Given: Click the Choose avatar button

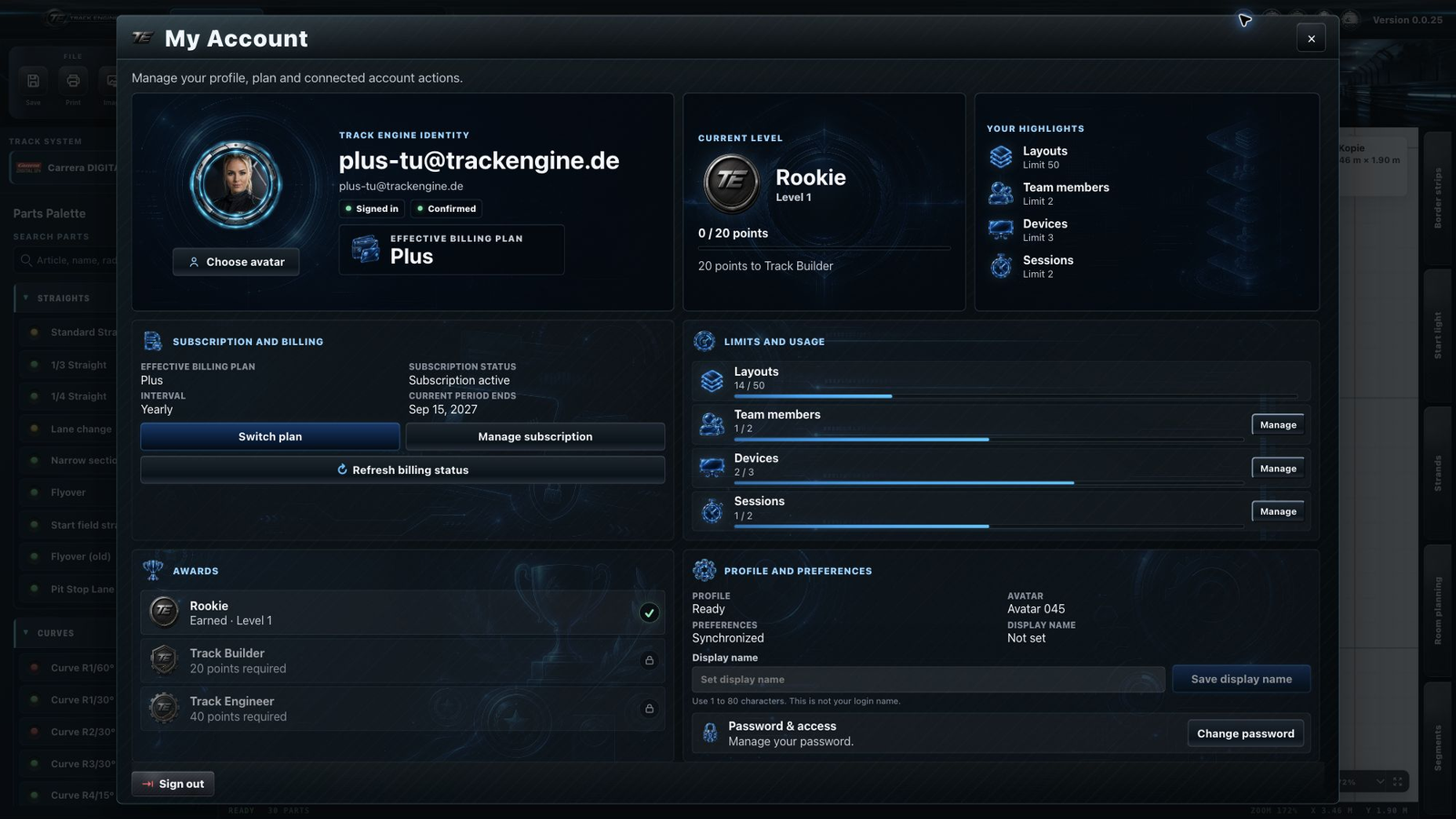Looking at the screenshot, I should (x=236, y=261).
